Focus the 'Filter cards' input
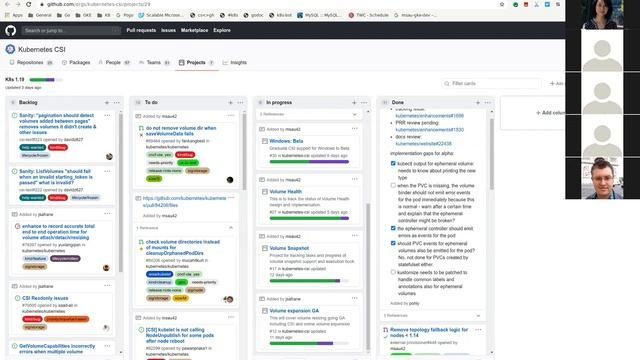 pos(491,83)
